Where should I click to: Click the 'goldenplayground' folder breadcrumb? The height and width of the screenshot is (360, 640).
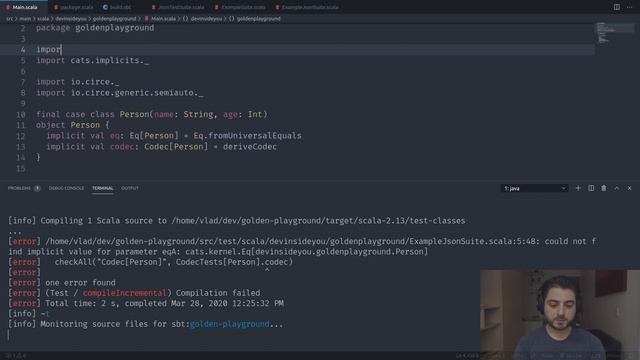(x=114, y=19)
